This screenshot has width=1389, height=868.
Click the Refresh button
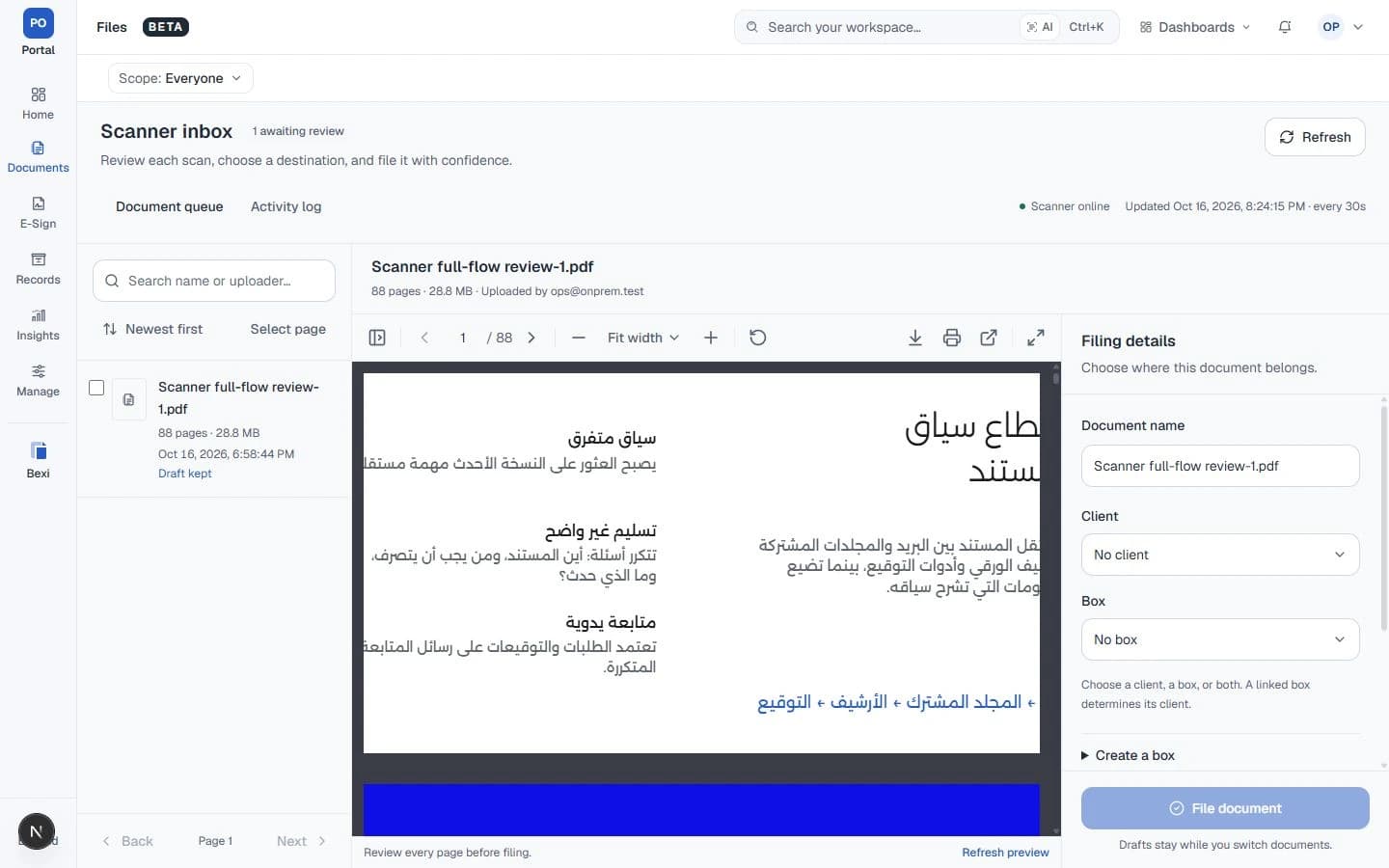coord(1315,137)
